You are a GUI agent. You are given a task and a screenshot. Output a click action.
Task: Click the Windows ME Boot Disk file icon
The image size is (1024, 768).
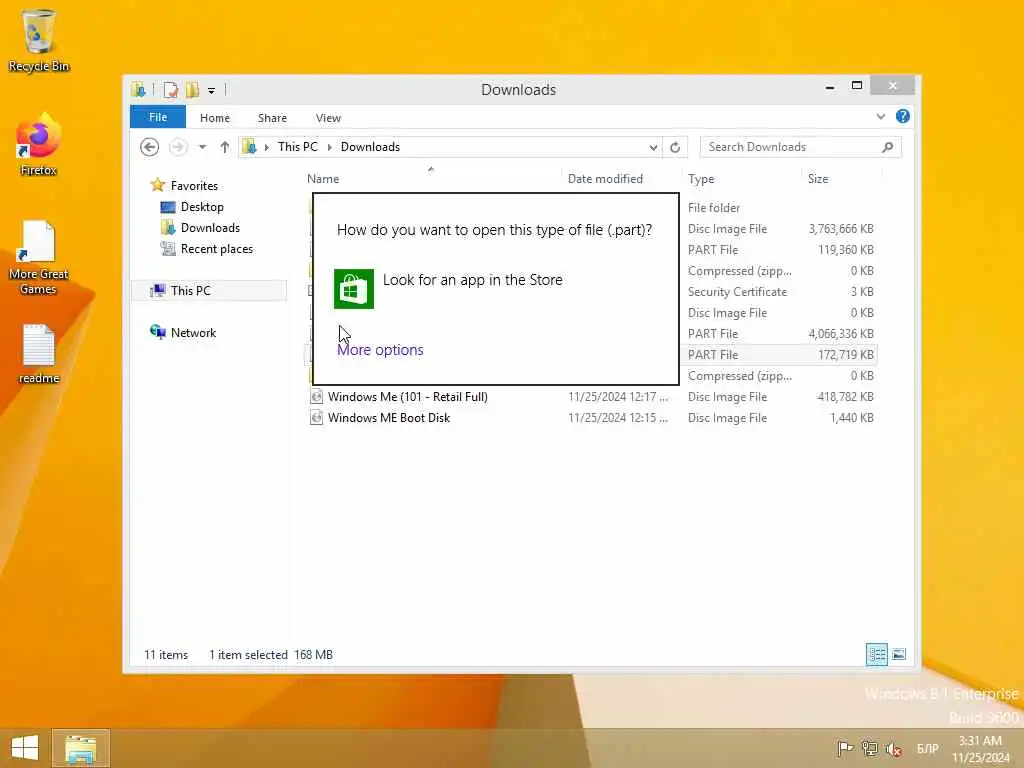point(316,418)
